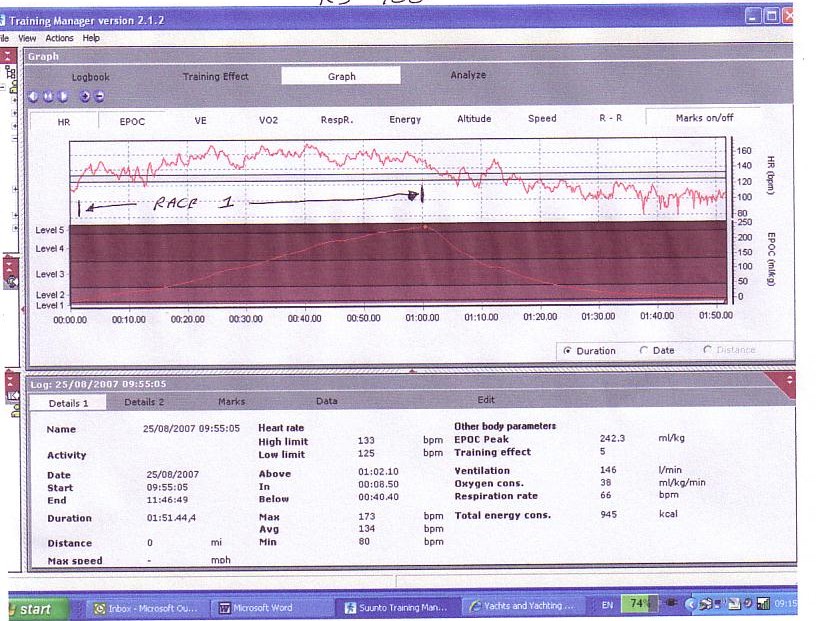816x621 pixels.
Task: Zoom in on the graph with plus icon
Action: (x=85, y=97)
